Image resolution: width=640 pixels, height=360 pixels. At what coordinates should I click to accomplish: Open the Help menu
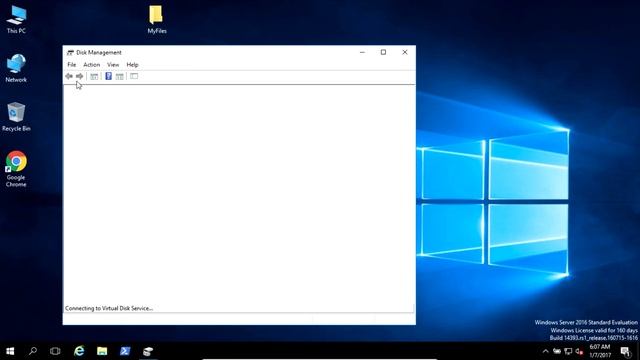coord(132,64)
